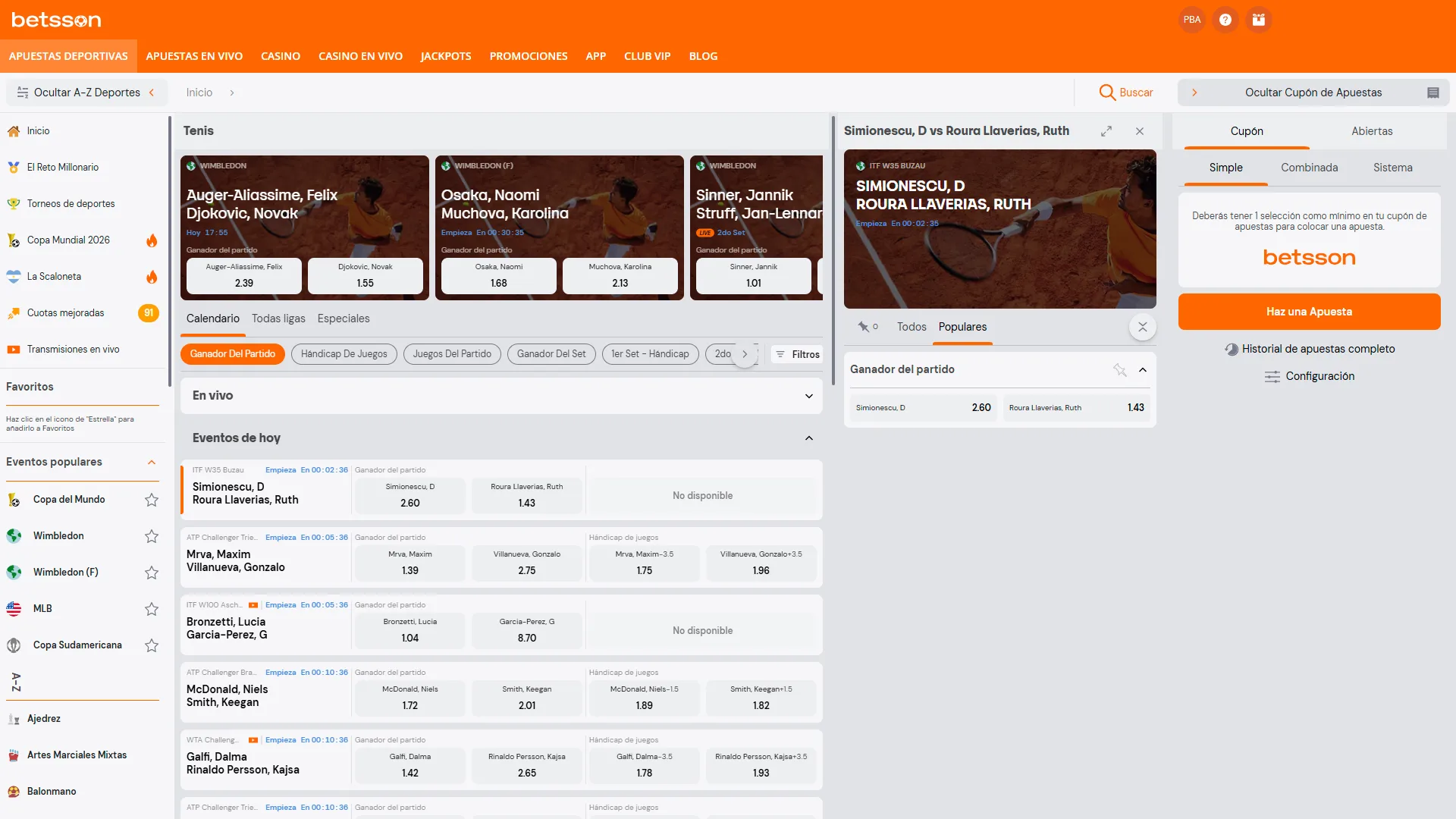Screen dimensions: 1456x819
Task: Click the Configuración sliders icon
Action: pyautogui.click(x=1272, y=376)
